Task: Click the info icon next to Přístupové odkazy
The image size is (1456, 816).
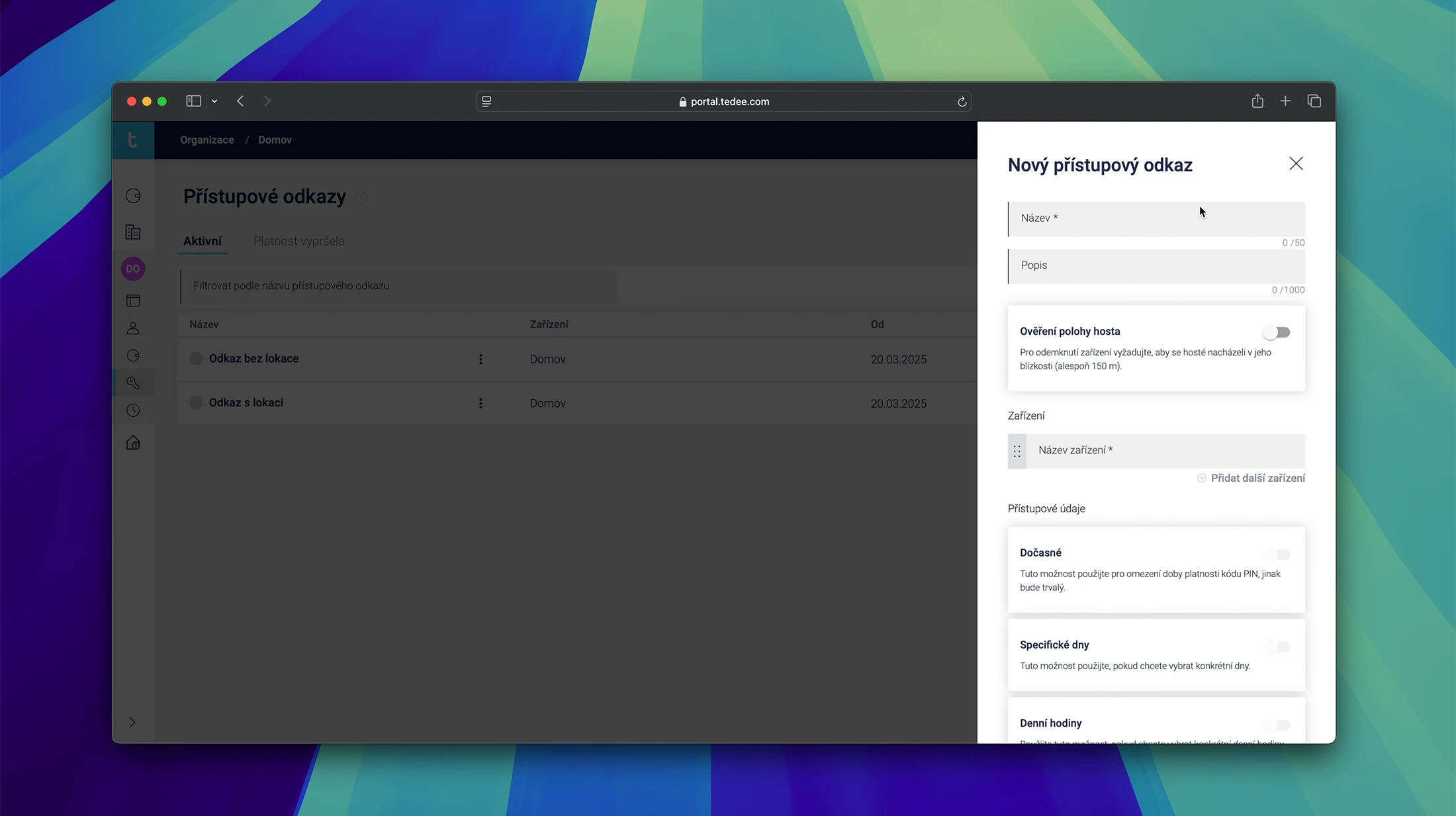Action: [361, 197]
